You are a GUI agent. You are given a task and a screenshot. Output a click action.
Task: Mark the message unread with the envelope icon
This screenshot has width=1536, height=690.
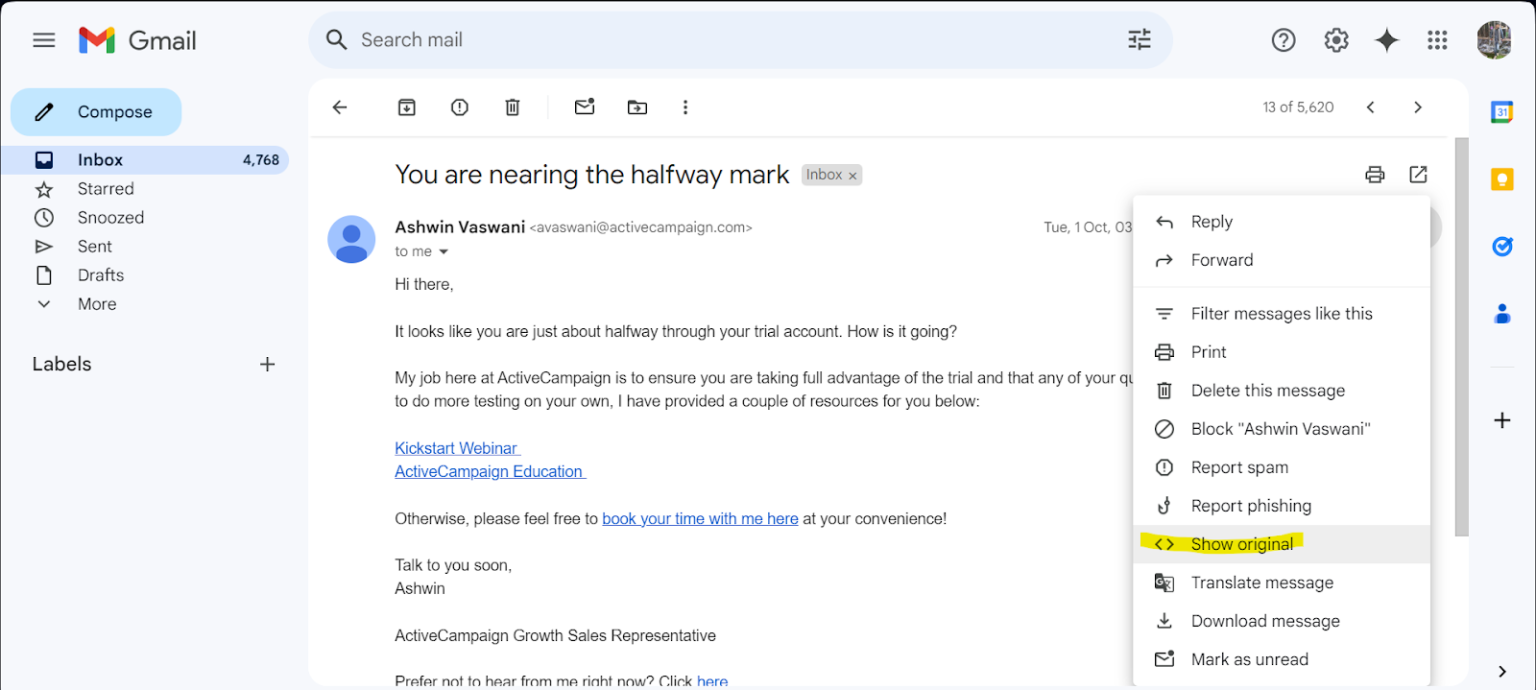(x=585, y=107)
